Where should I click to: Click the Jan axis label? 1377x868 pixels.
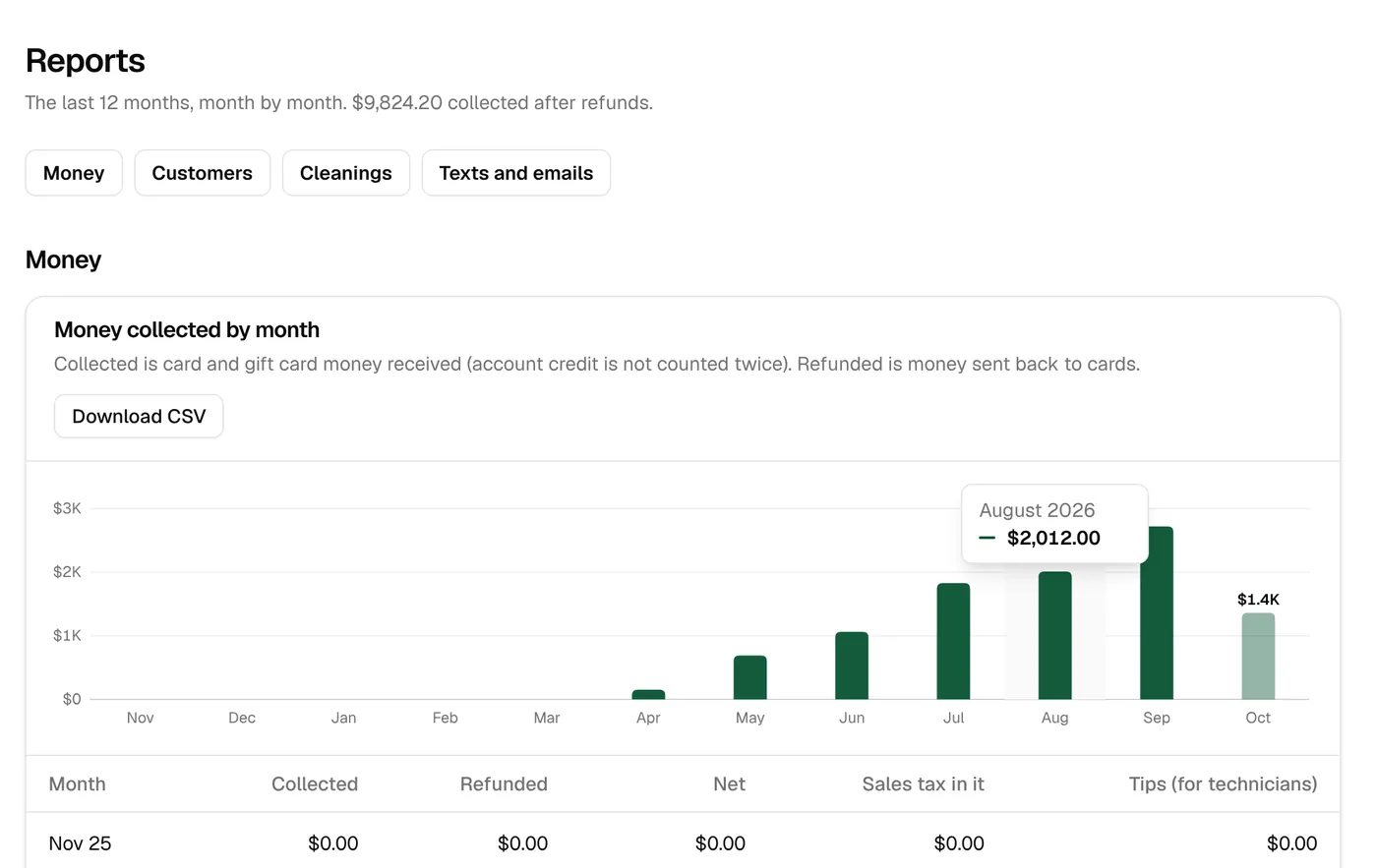[x=343, y=718]
